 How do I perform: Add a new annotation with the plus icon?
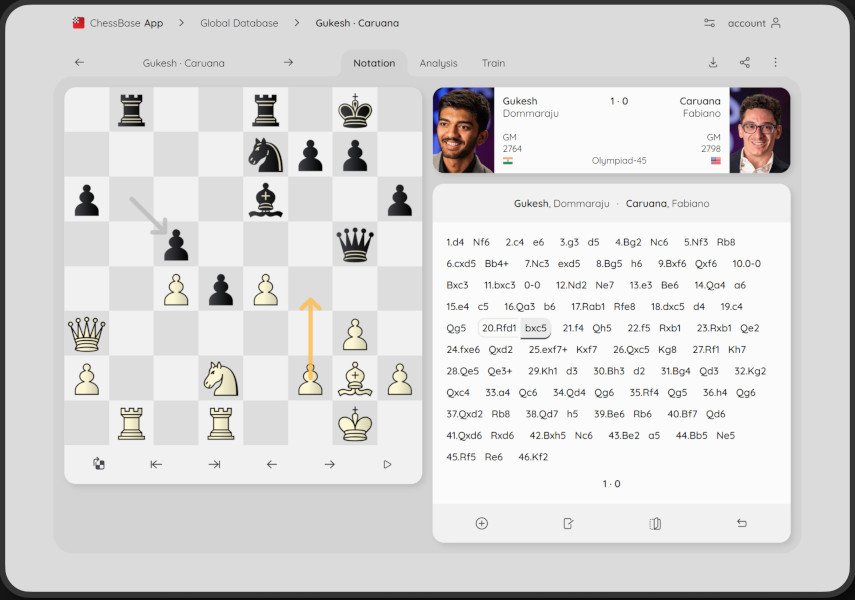481,522
